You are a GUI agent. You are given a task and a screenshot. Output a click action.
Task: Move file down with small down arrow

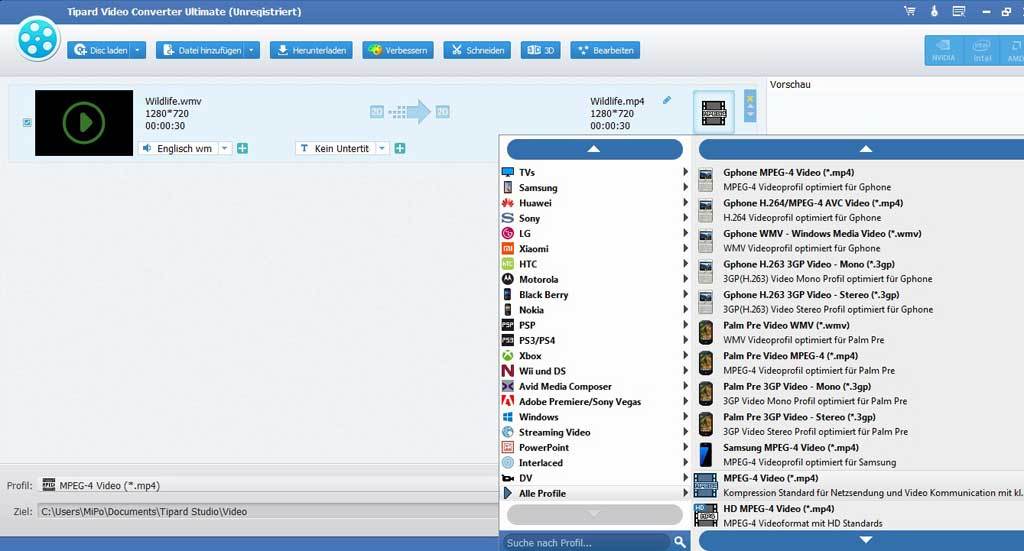coord(750,115)
